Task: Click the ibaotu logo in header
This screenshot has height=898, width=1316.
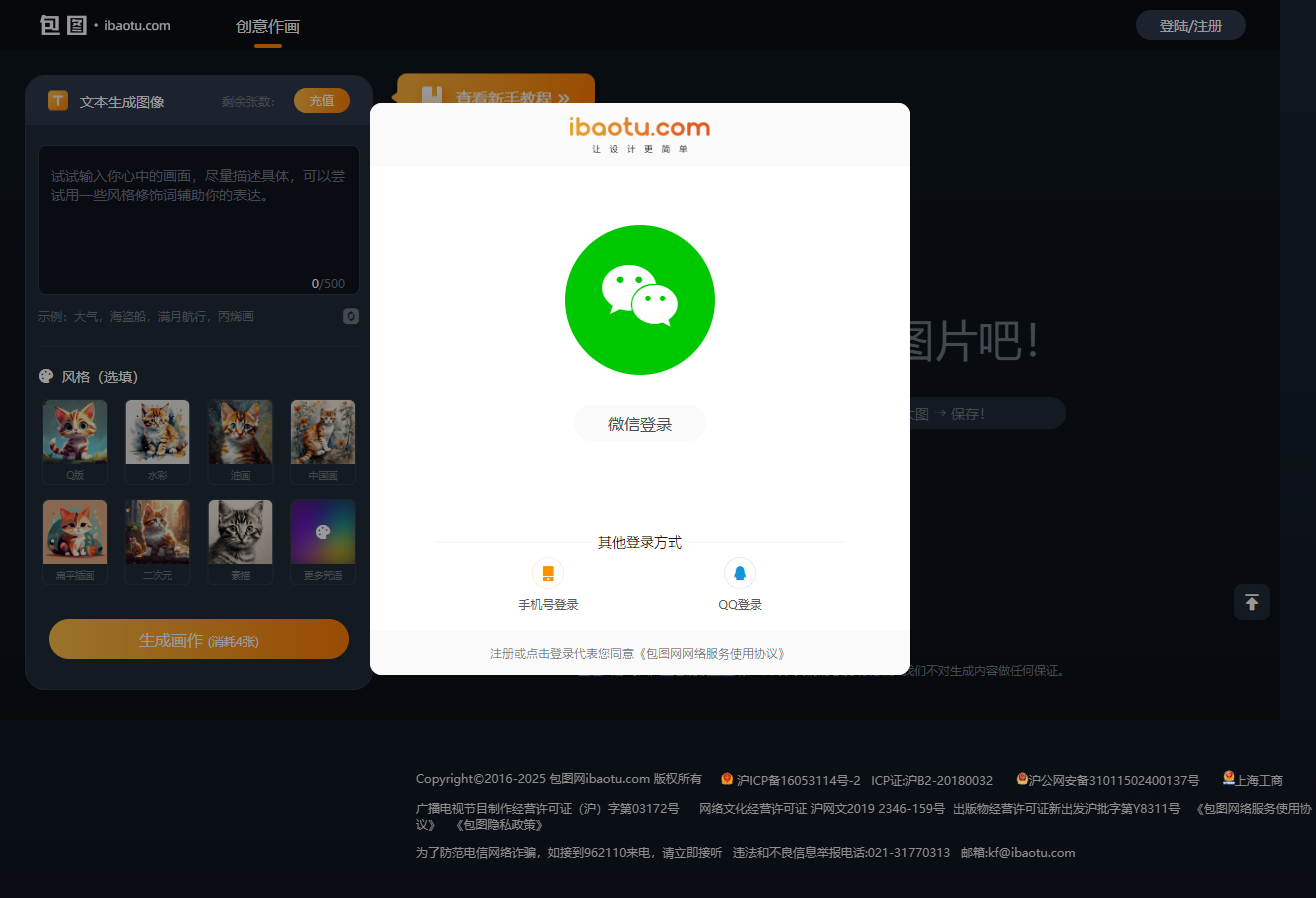Action: point(105,25)
